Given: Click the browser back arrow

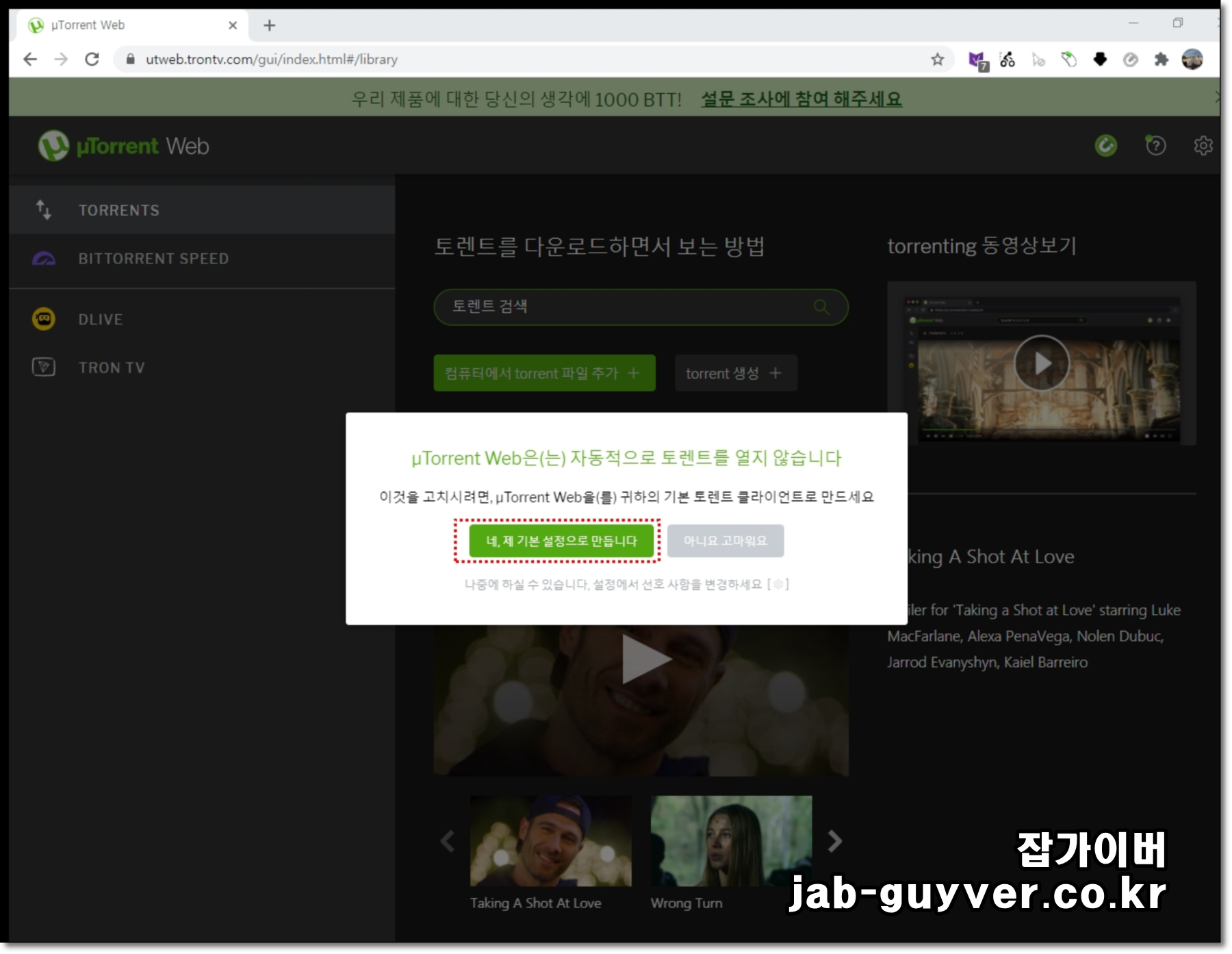Looking at the screenshot, I should point(30,60).
